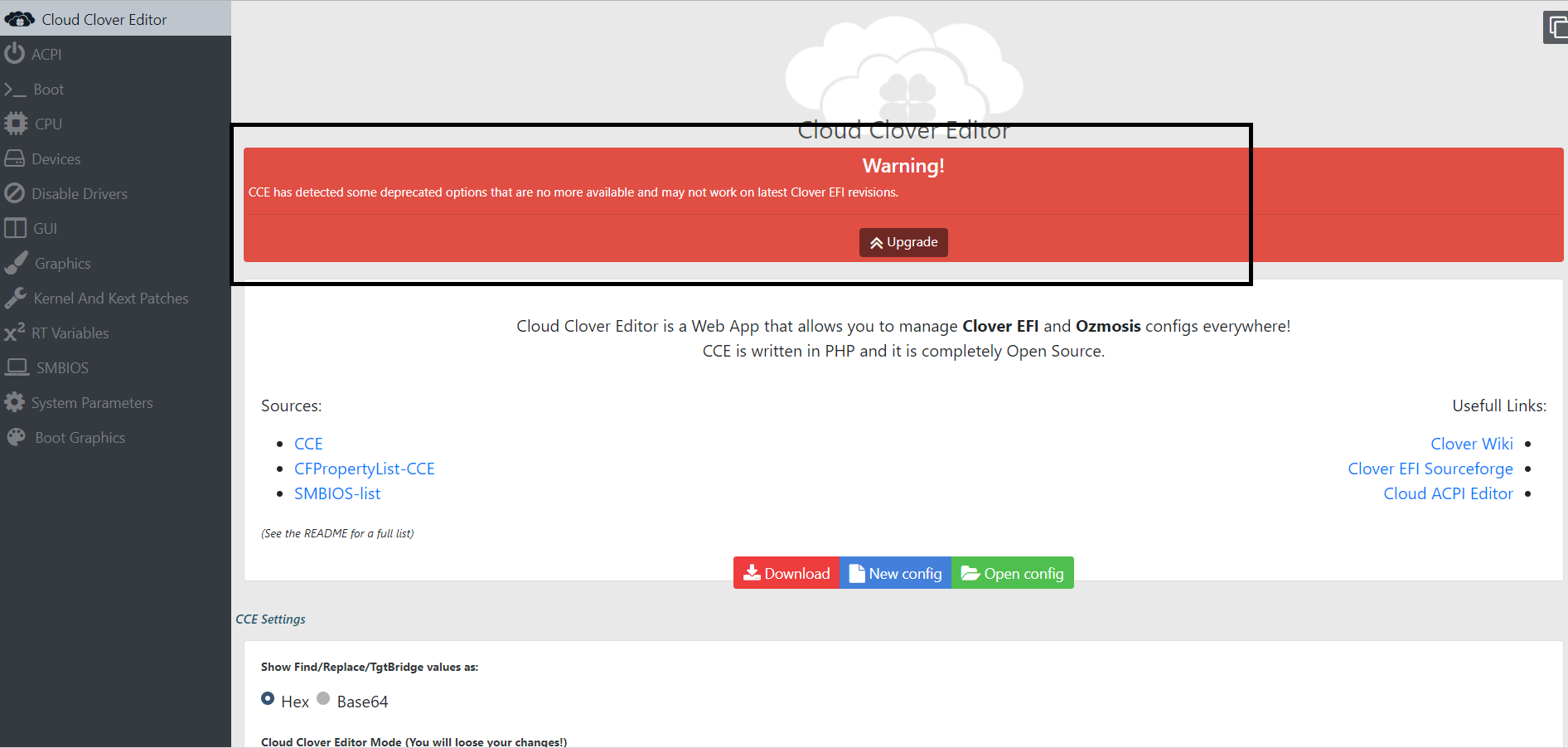This screenshot has height=748, width=1568.
Task: Visit the Clover Wiki link
Action: [1472, 444]
